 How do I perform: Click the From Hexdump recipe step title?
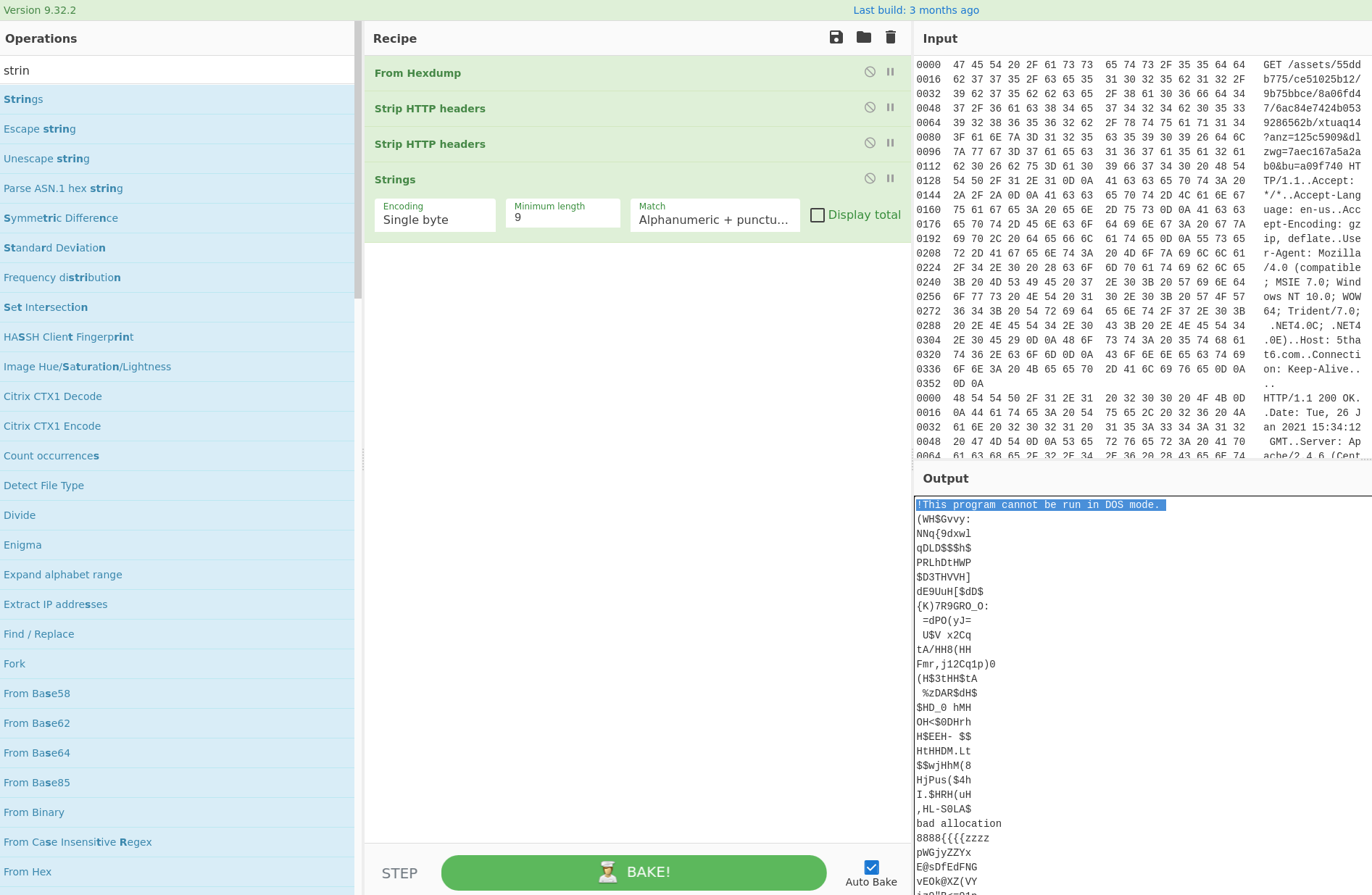click(x=417, y=73)
